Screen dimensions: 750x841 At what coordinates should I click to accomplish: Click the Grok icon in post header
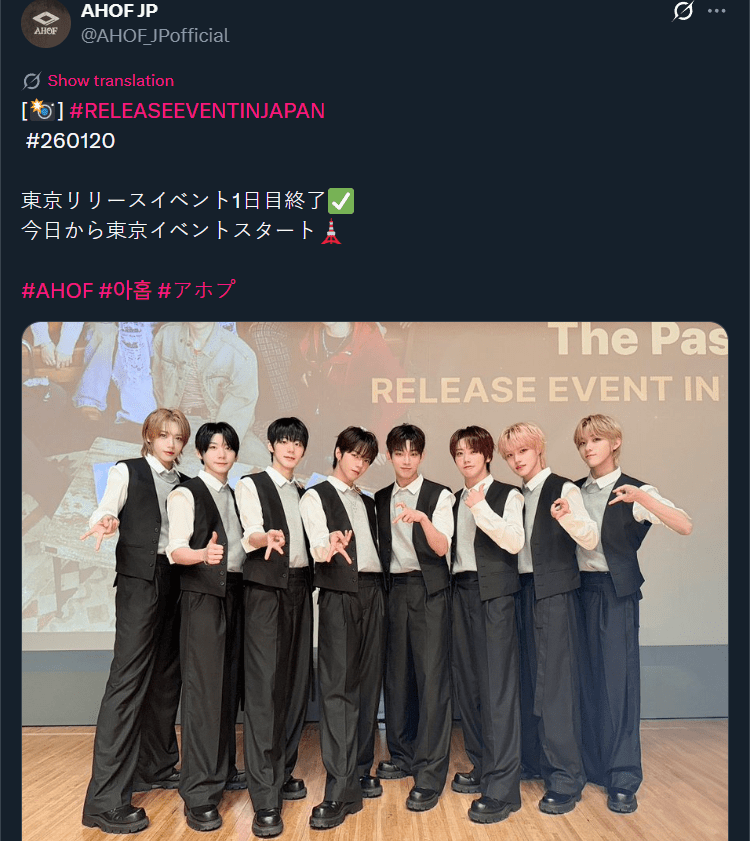[x=682, y=11]
